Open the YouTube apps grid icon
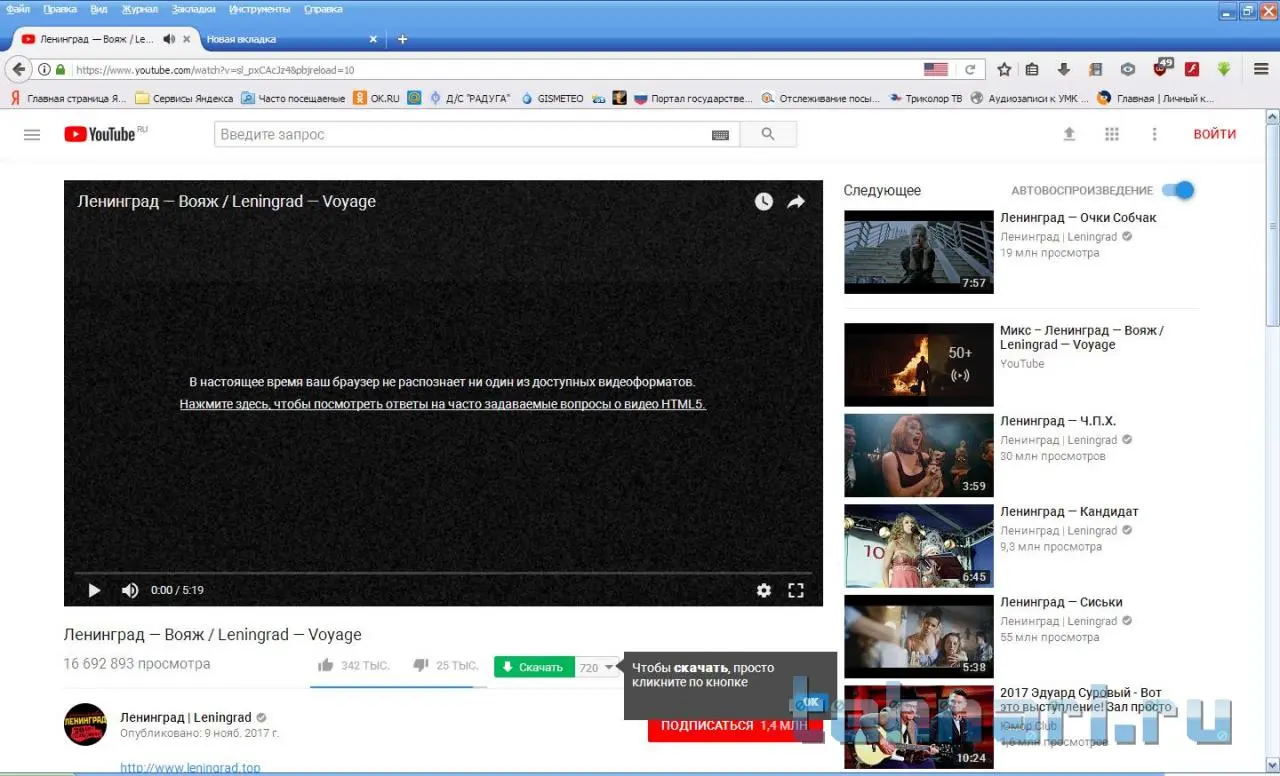 [x=1112, y=134]
